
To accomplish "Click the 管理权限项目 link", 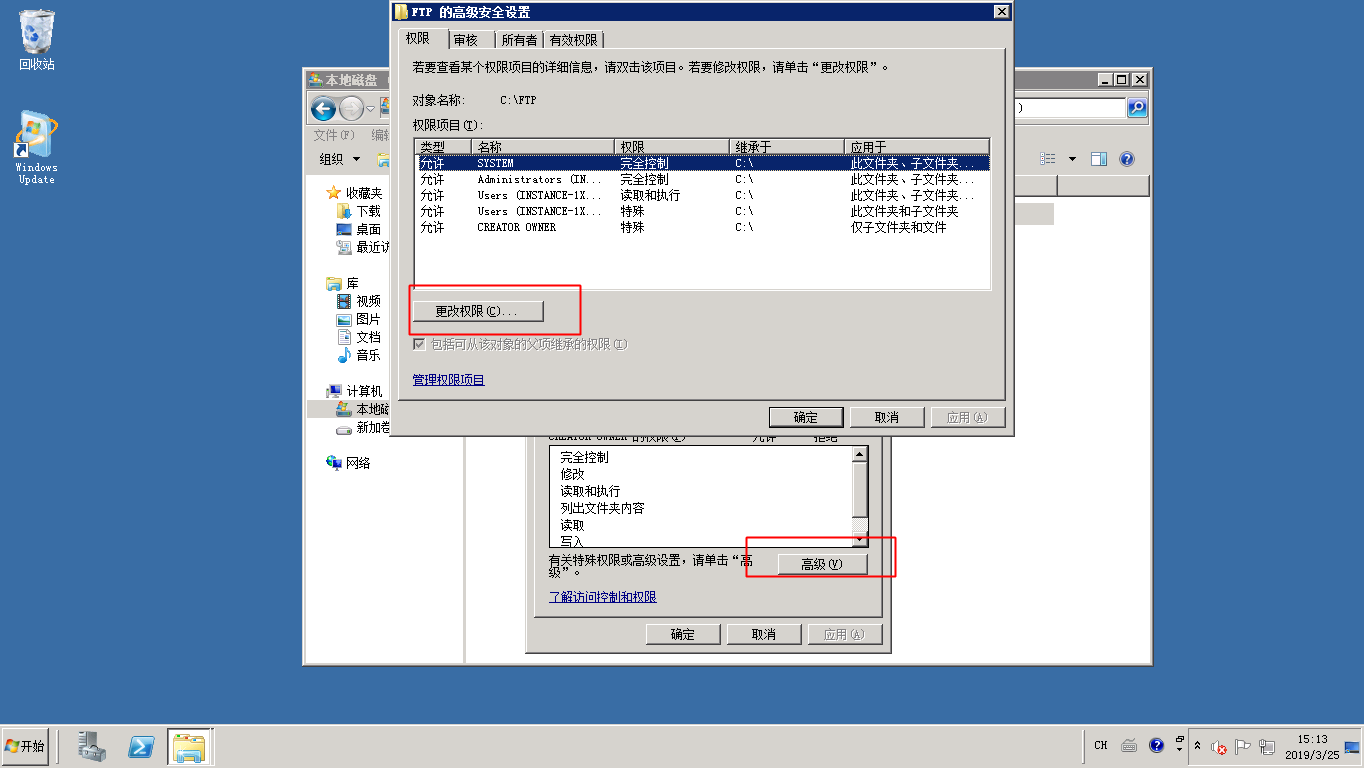I will [x=448, y=380].
